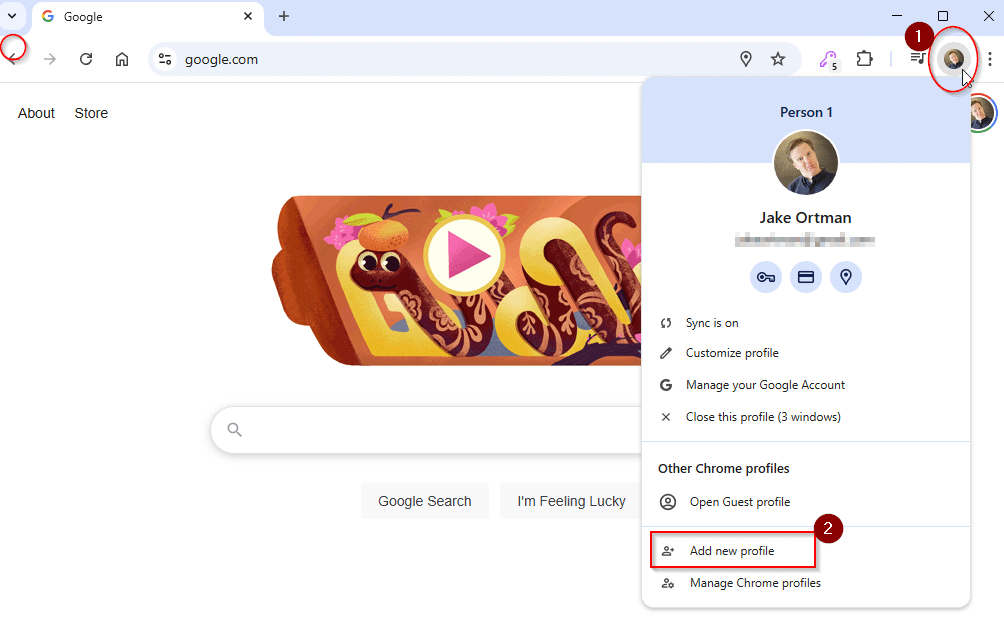The height and width of the screenshot is (622, 1004).
Task: Click I'm Feeling Lucky button
Action: tap(571, 501)
